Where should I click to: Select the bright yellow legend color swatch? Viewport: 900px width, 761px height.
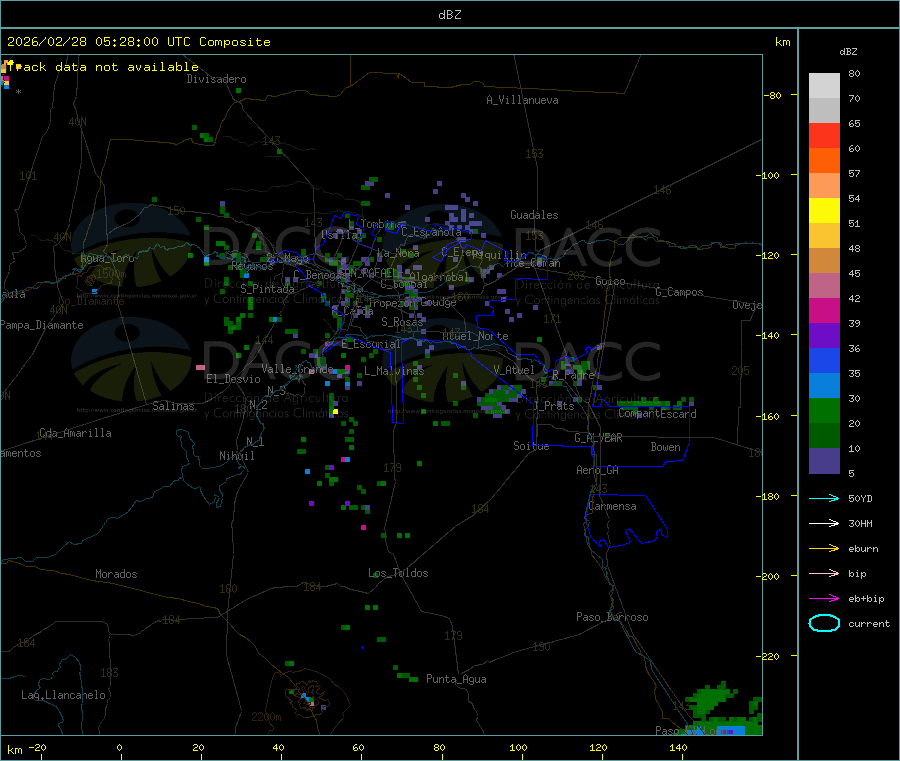[824, 211]
